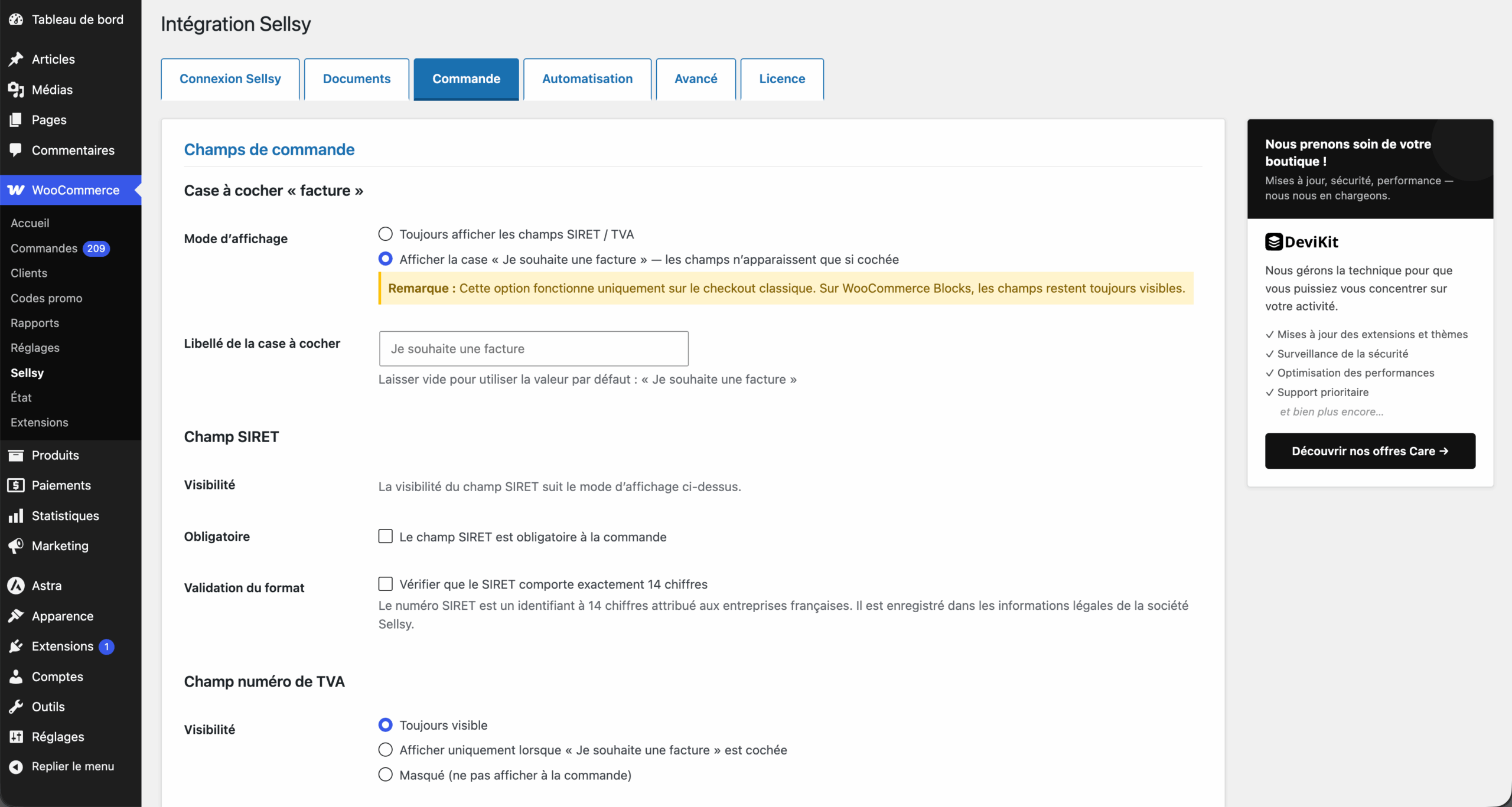Image resolution: width=1512 pixels, height=807 pixels.
Task: Click the WooCommerce logo icon
Action: (x=16, y=190)
